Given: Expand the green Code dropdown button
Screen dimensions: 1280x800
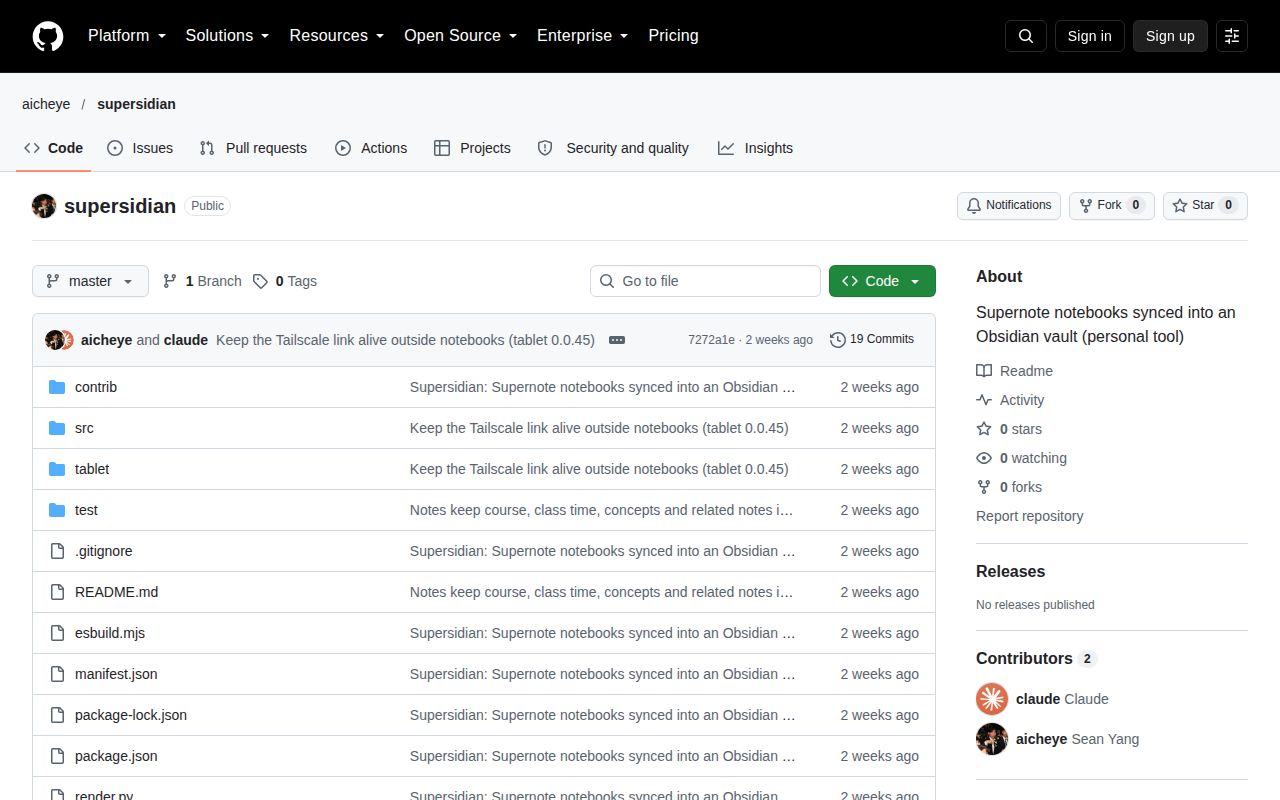Looking at the screenshot, I should click(882, 281).
